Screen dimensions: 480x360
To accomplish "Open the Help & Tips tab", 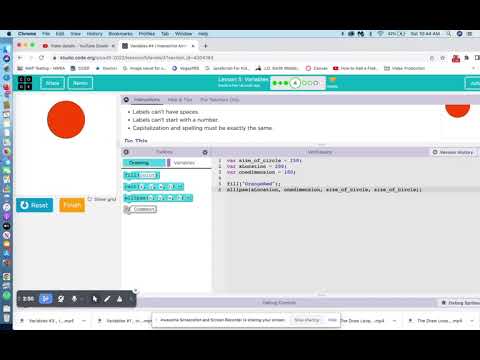I will coord(180,100).
